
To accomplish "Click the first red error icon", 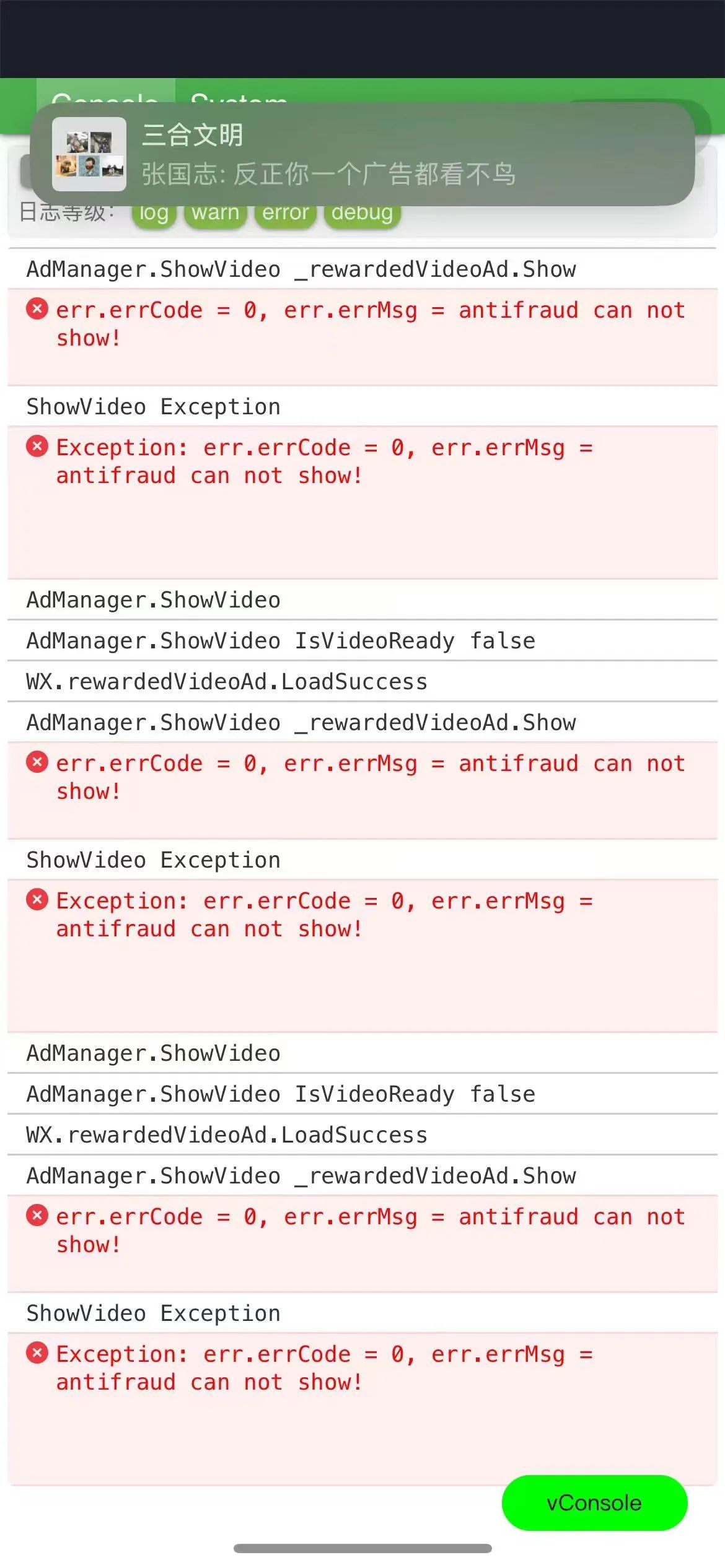I will (x=37, y=308).
